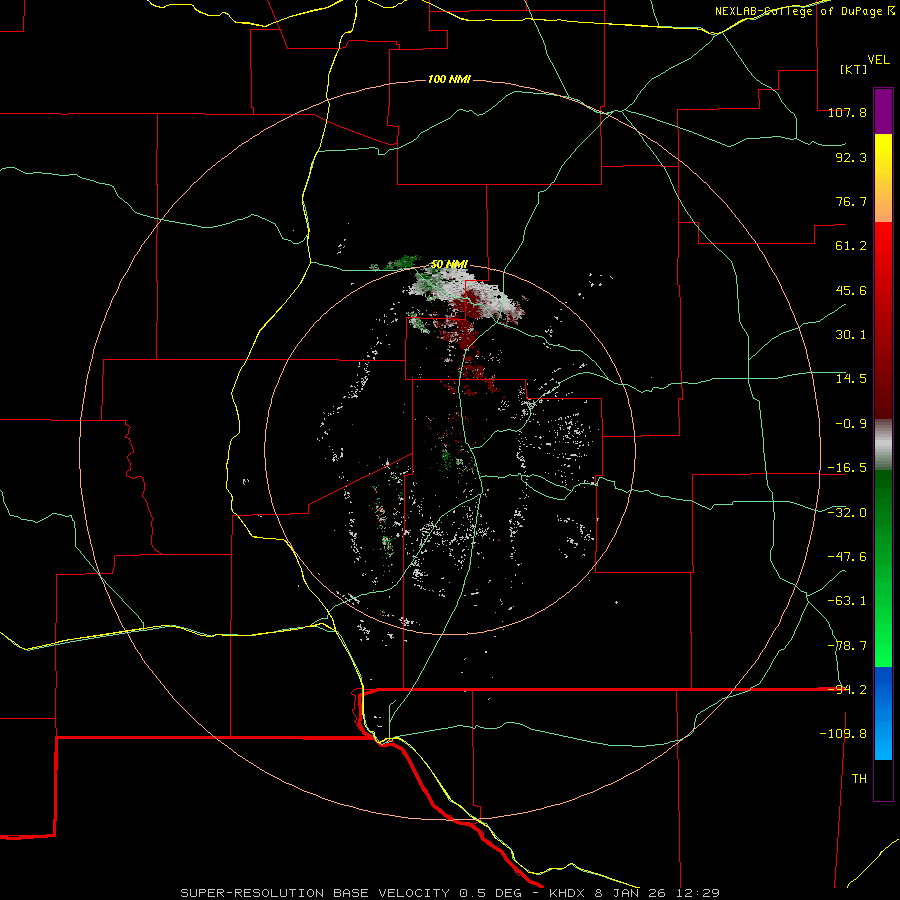Select the 45.6 velocity scale value
The width and height of the screenshot is (900, 900).
pyautogui.click(x=851, y=290)
